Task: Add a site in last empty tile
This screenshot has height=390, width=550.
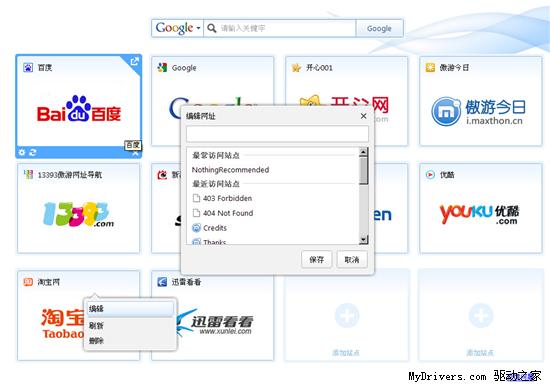Action: pyautogui.click(x=481, y=315)
